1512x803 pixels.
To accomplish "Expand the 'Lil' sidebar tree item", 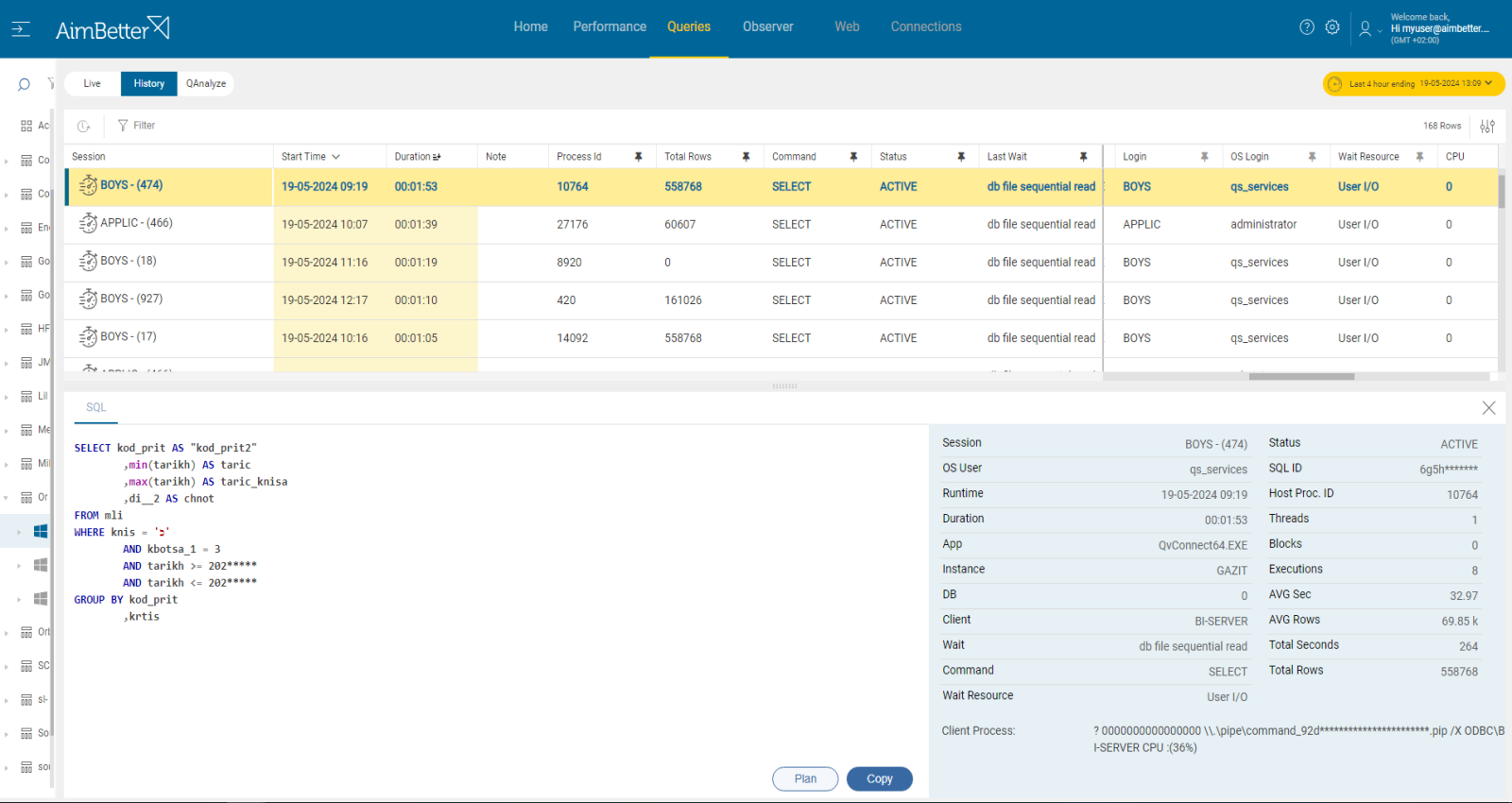I will (x=7, y=398).
